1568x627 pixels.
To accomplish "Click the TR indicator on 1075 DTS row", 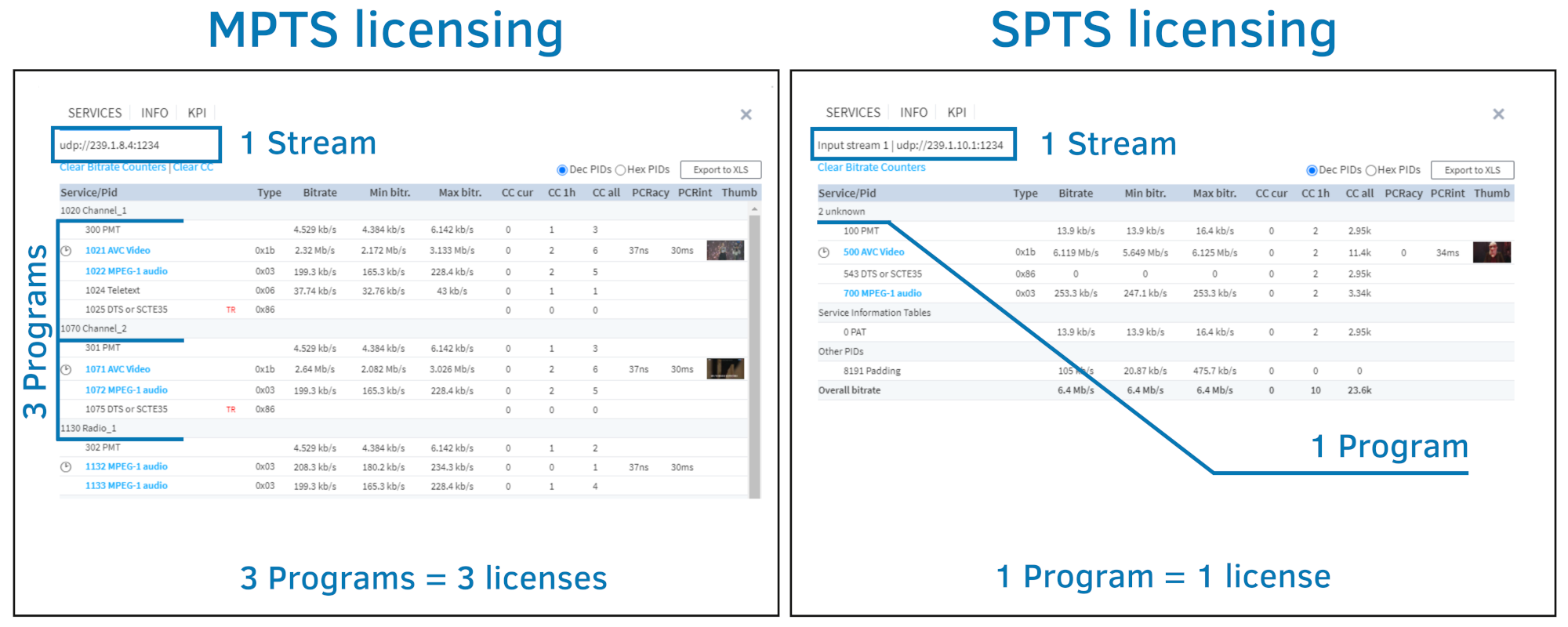I will tap(230, 409).
